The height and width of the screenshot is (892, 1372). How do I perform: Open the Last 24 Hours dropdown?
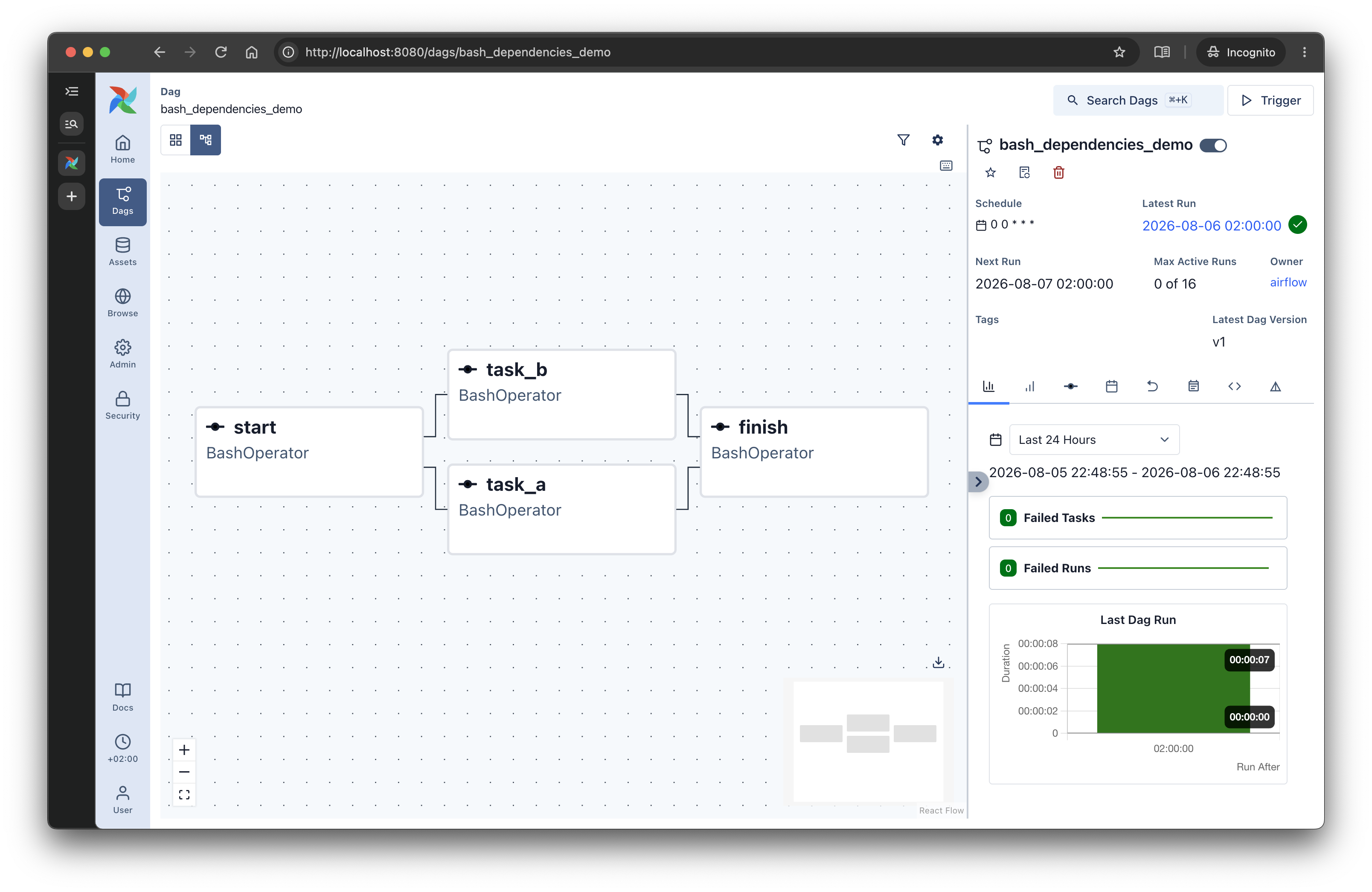[1094, 439]
